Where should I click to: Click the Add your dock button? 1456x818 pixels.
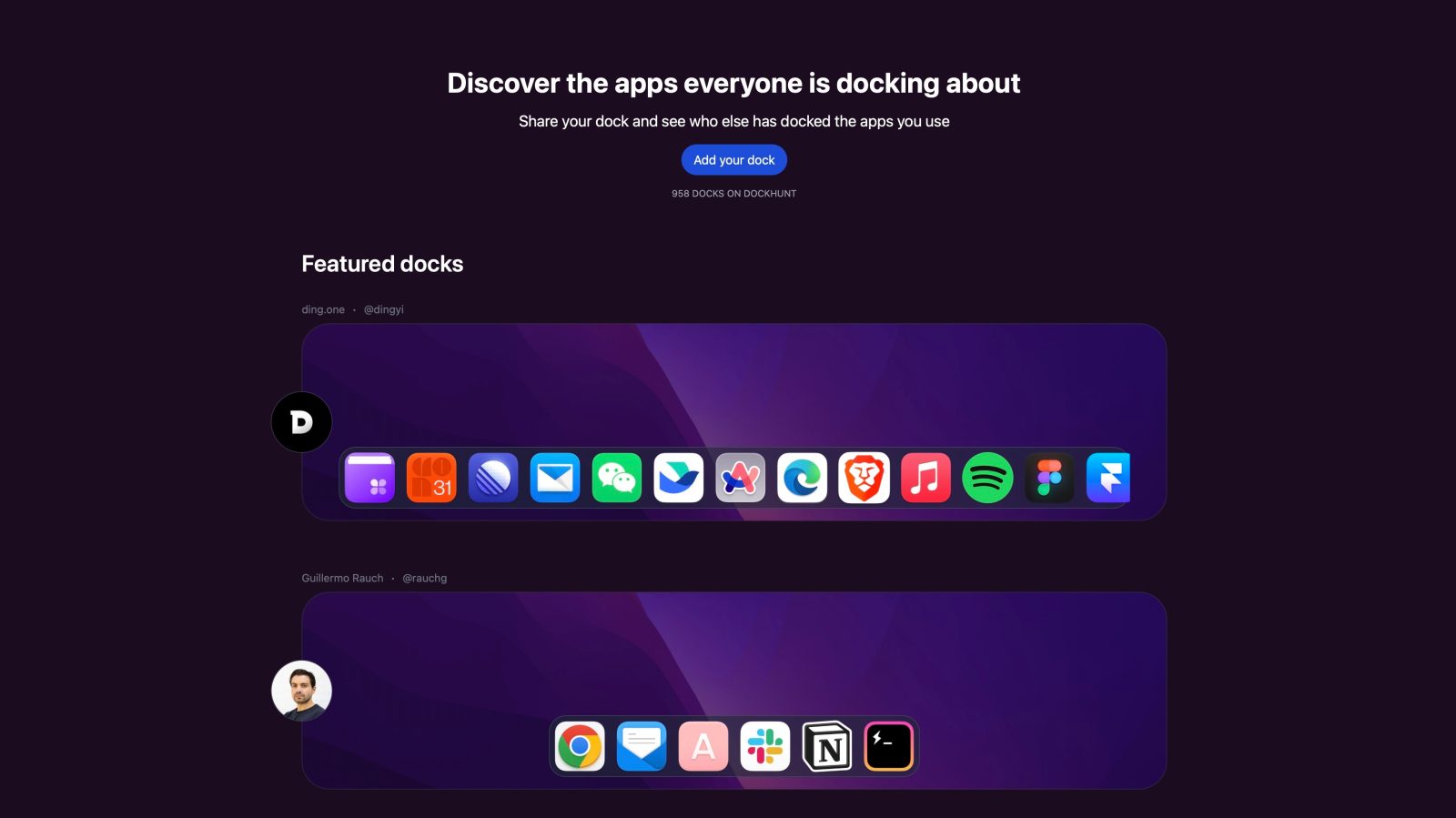pos(733,160)
